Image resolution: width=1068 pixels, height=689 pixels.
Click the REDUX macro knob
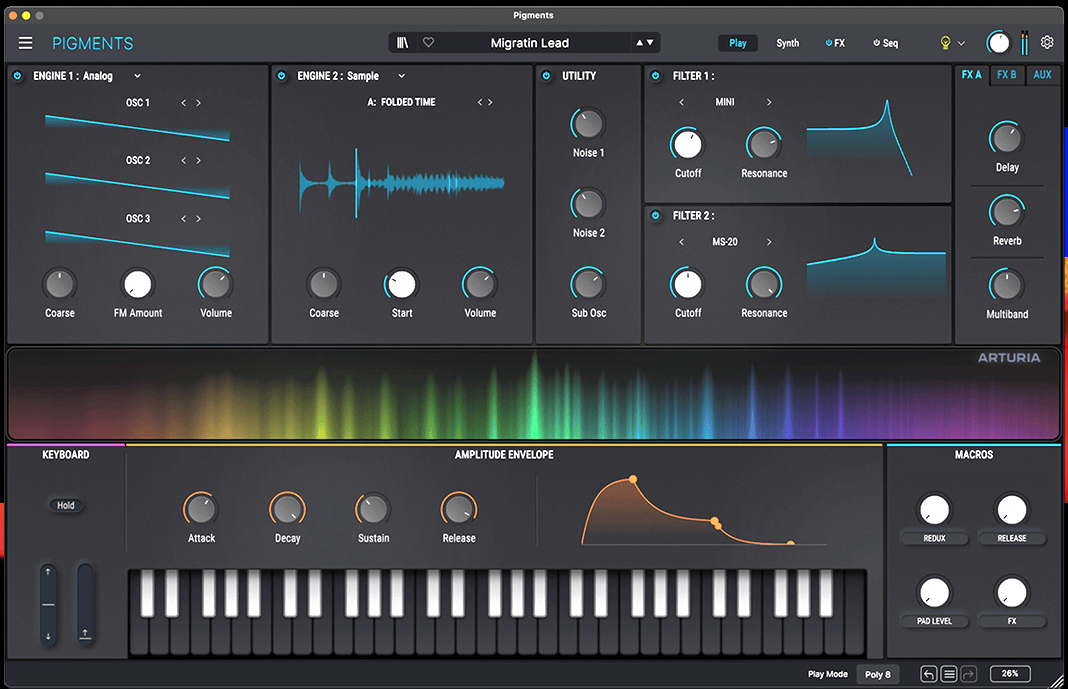934,509
